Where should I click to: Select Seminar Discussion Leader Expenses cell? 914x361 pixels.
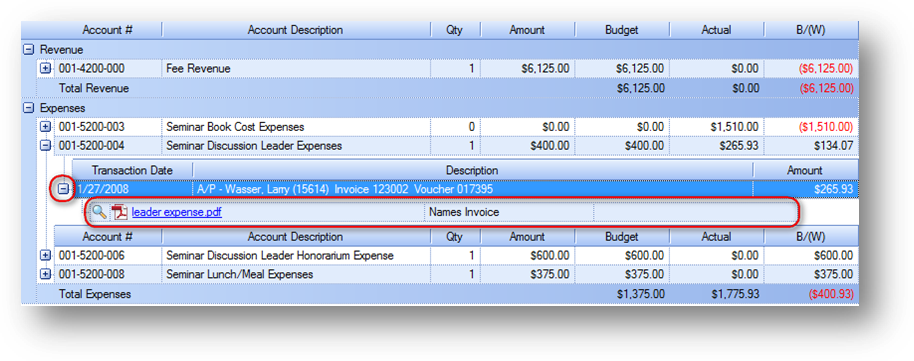tap(296, 145)
